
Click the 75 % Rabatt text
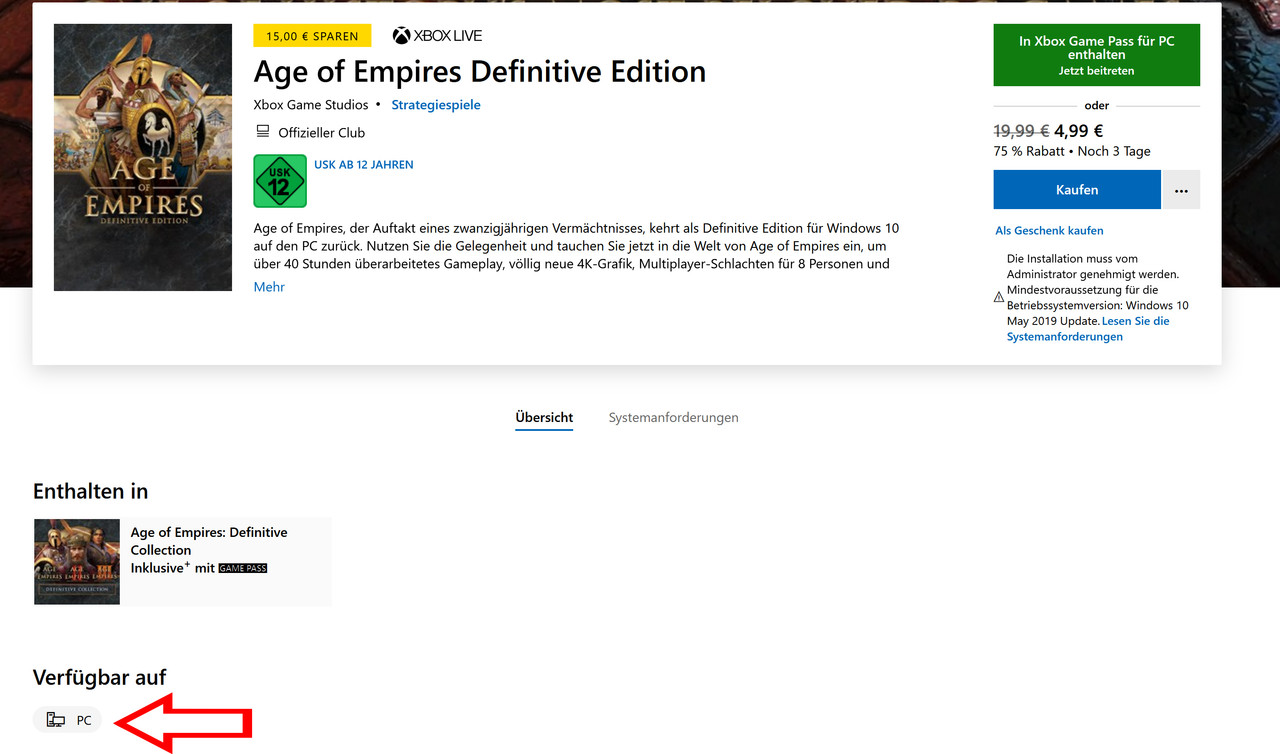pyautogui.click(x=1029, y=152)
